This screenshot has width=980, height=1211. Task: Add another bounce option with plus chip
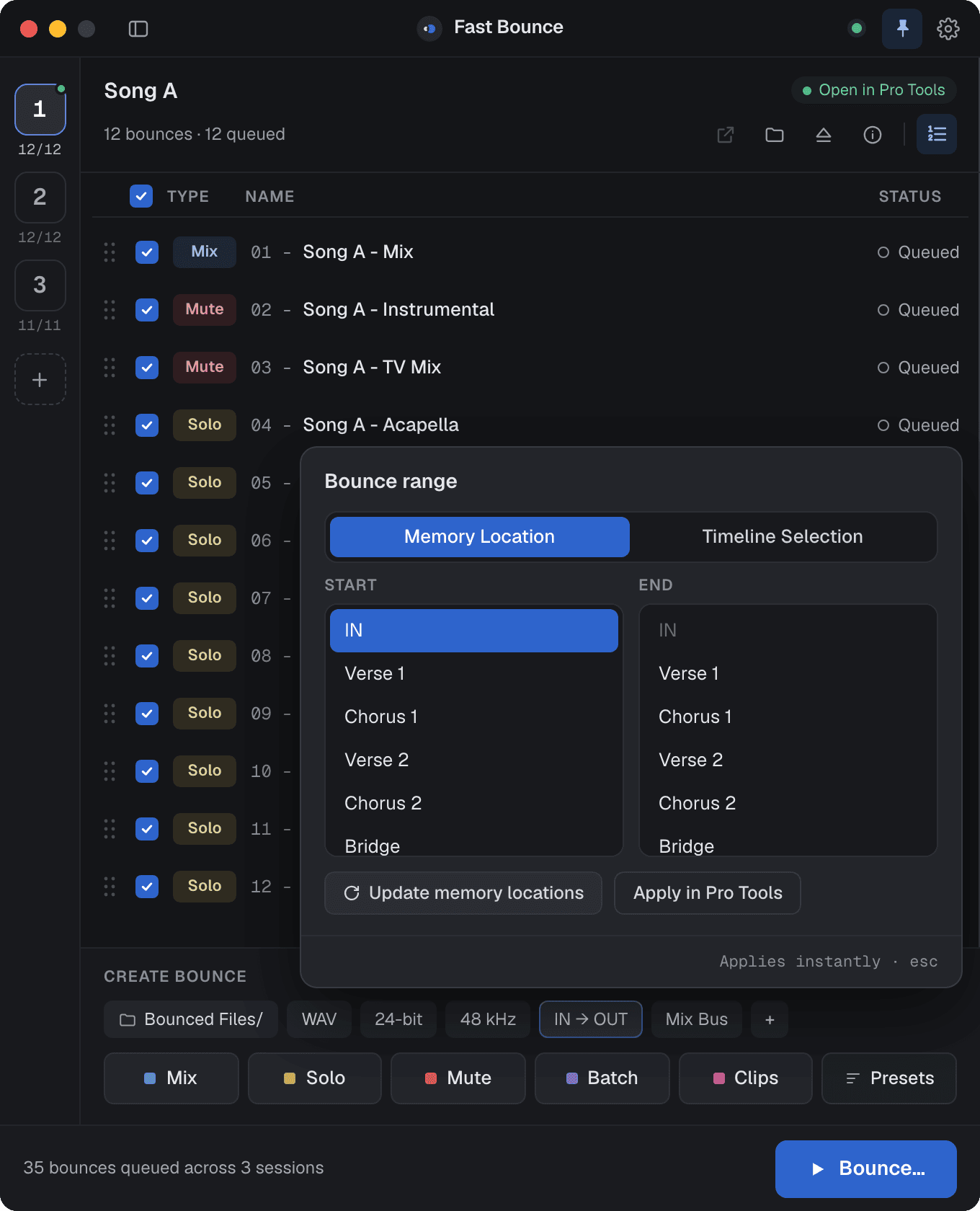770,1019
